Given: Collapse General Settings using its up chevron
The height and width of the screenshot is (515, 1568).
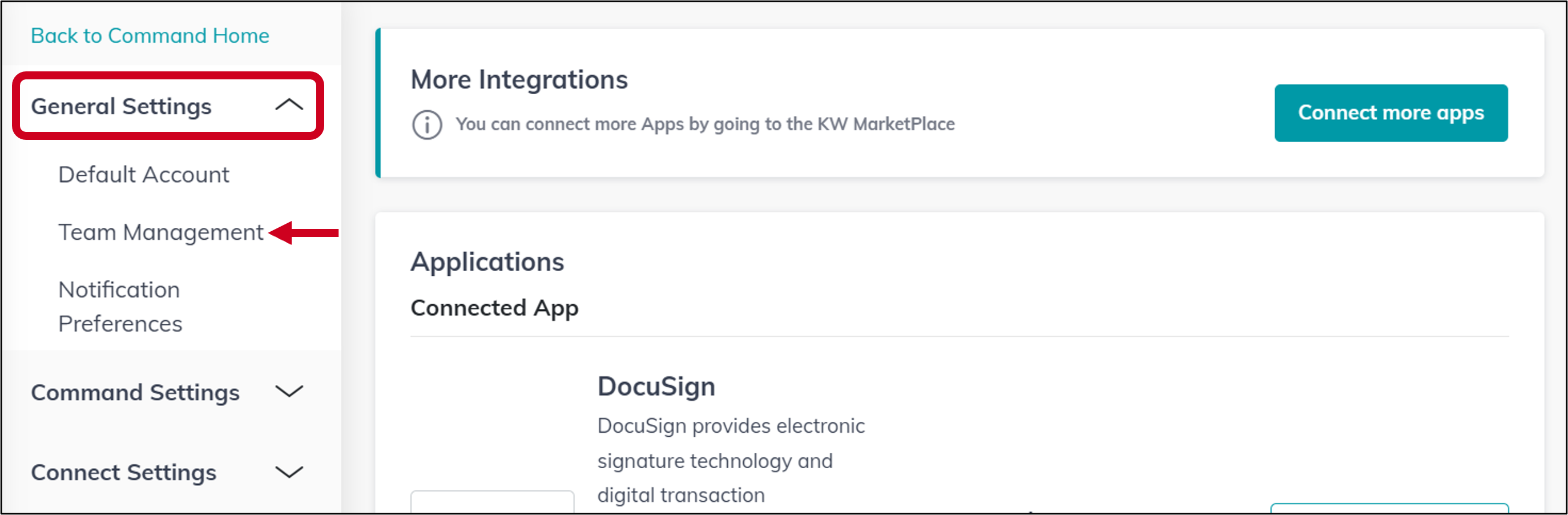Looking at the screenshot, I should click(x=289, y=105).
